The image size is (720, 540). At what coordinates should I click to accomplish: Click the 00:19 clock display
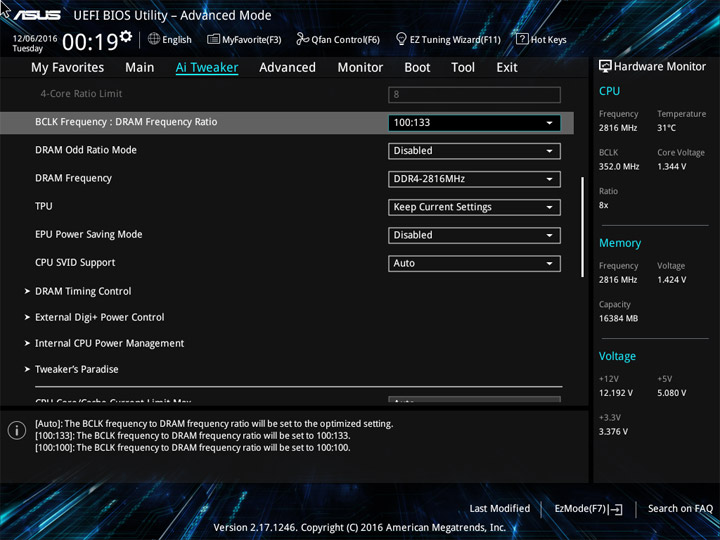90,42
